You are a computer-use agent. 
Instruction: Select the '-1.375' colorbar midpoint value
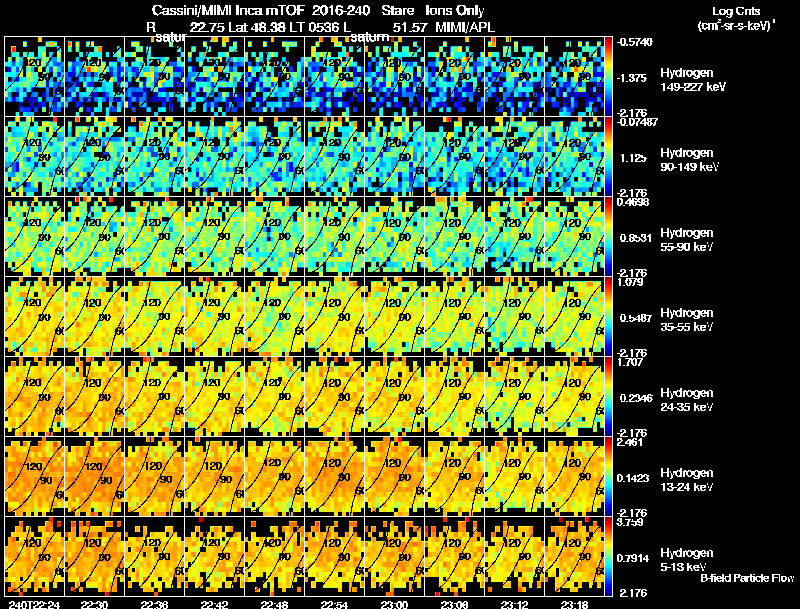coord(632,78)
